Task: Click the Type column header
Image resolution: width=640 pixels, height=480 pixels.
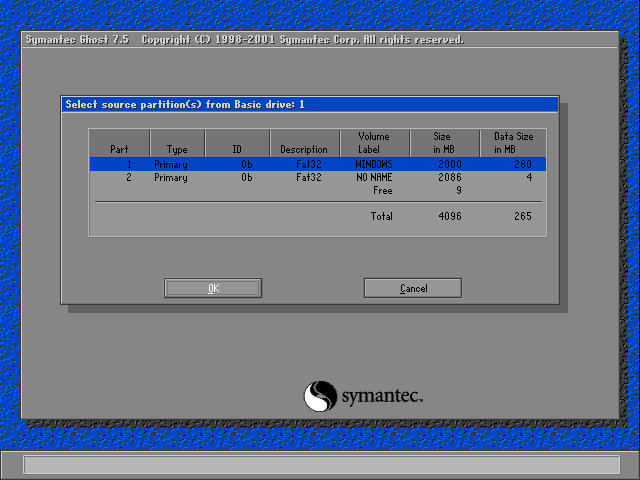Action: pos(177,143)
